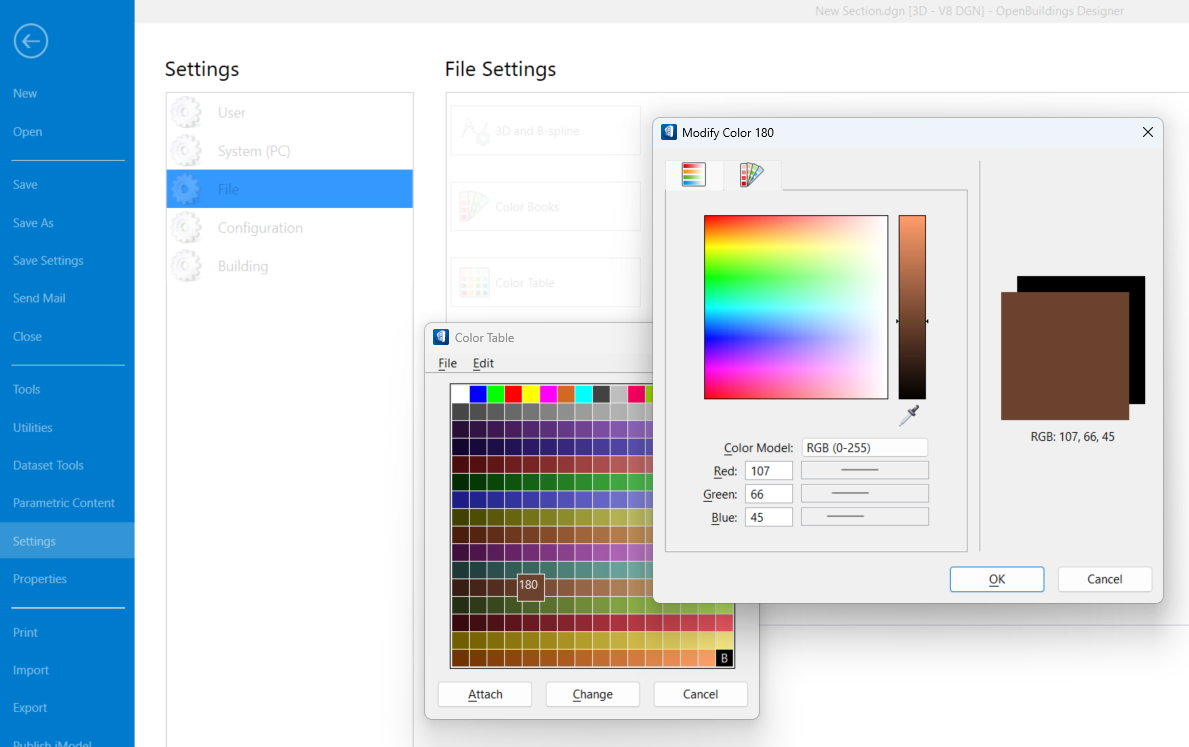Switch to the color book swatches tab
This screenshot has width=1189, height=747.
pyautogui.click(x=751, y=174)
